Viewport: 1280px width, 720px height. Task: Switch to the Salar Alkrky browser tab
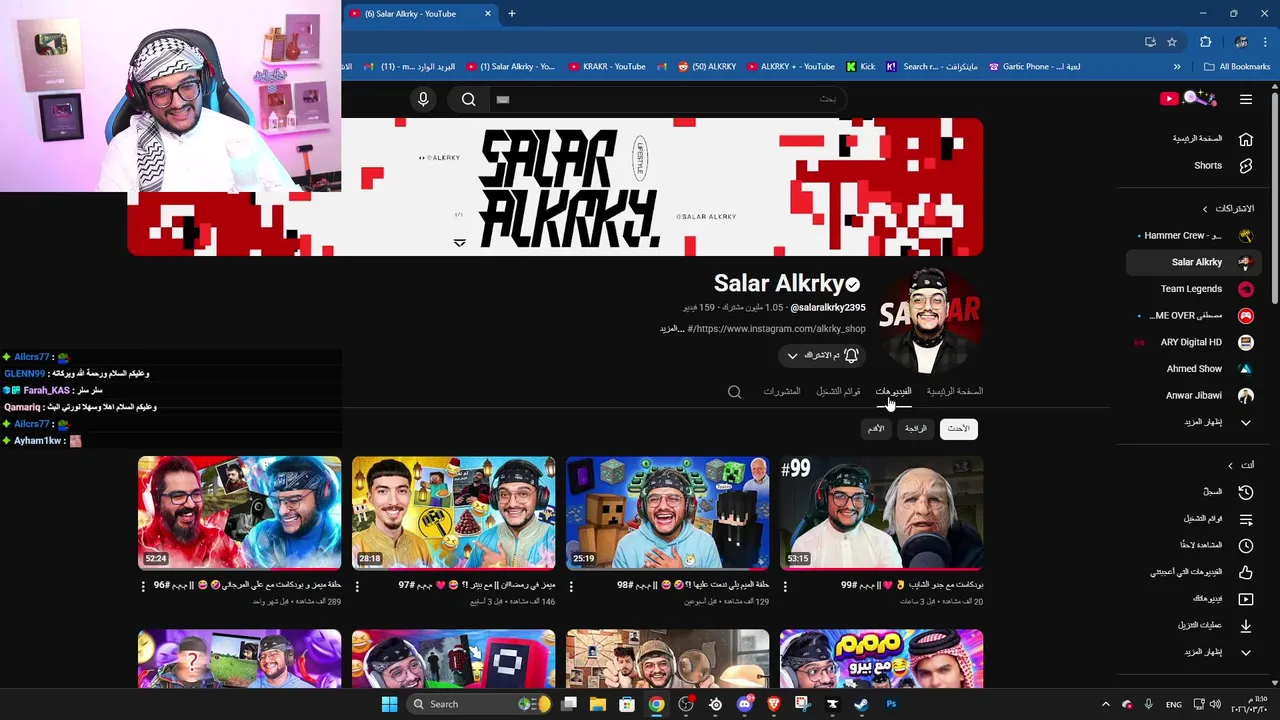click(x=418, y=14)
